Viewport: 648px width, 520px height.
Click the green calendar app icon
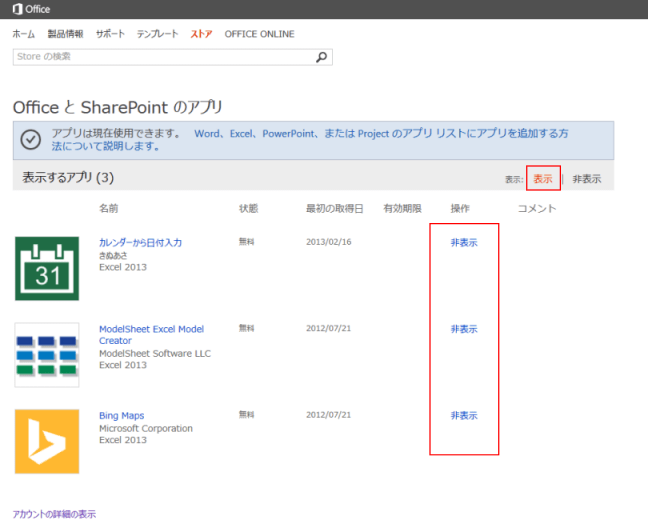pyautogui.click(x=47, y=268)
